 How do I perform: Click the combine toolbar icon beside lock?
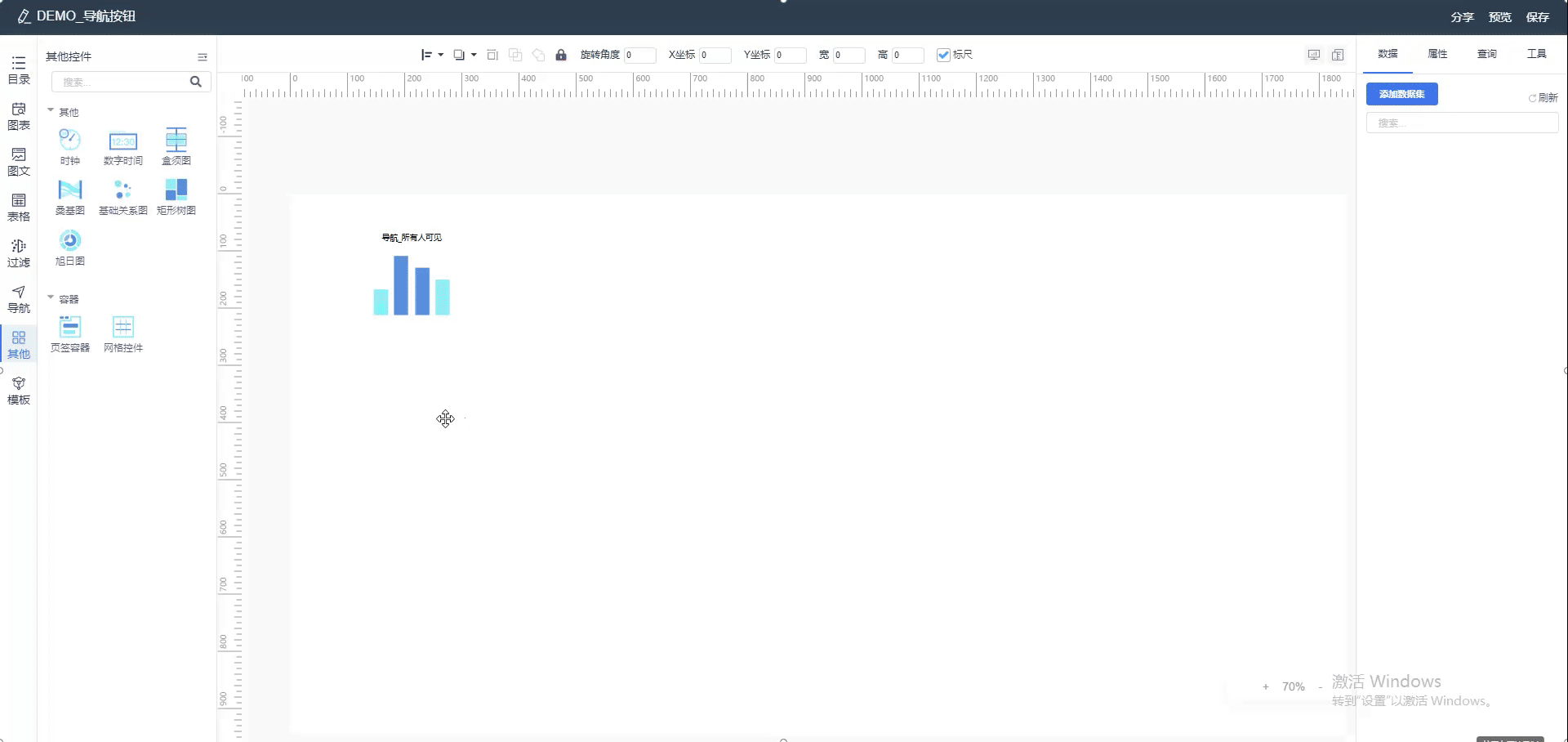(538, 55)
